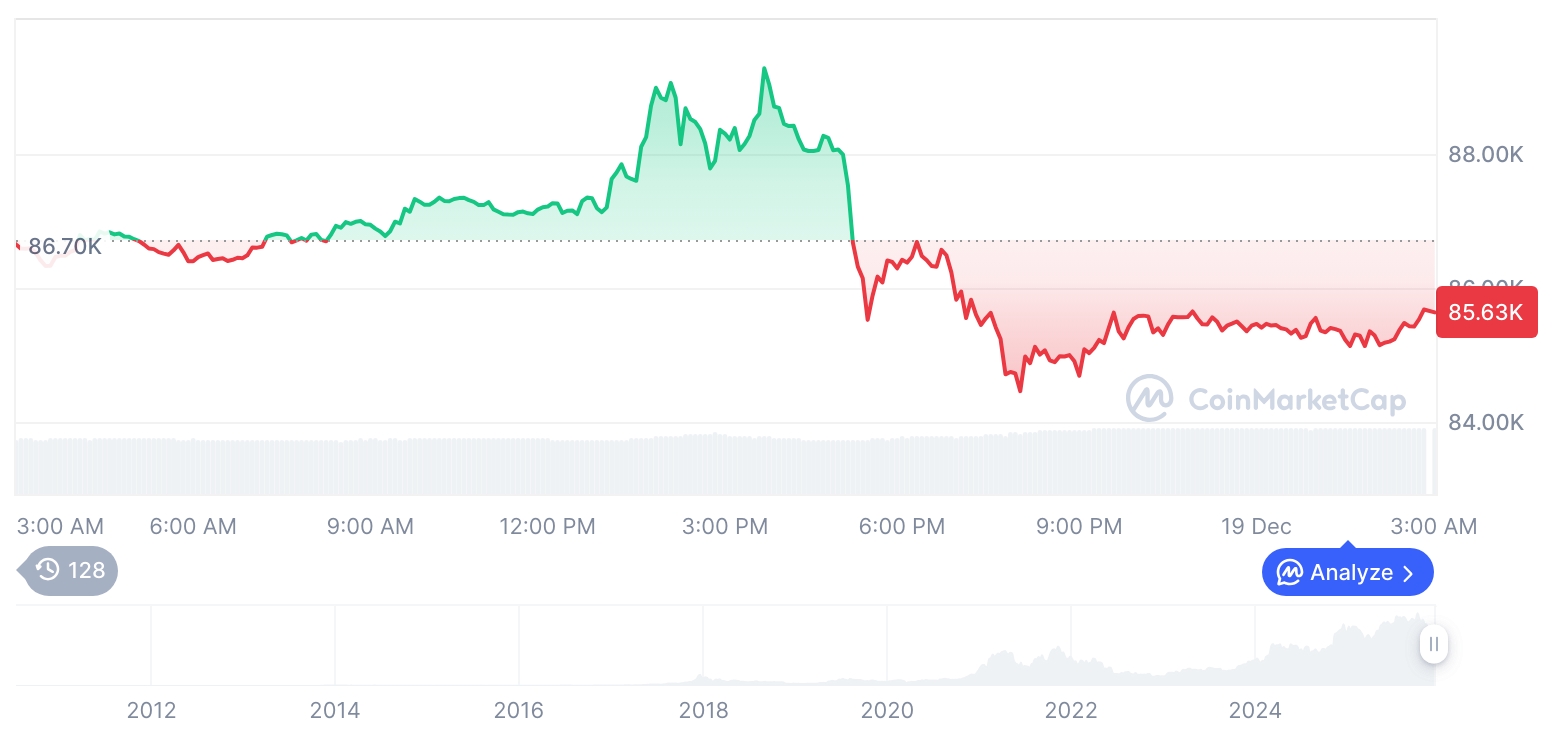
Task: Select 2012 on the bottom timeline navigator
Action: coord(151,710)
